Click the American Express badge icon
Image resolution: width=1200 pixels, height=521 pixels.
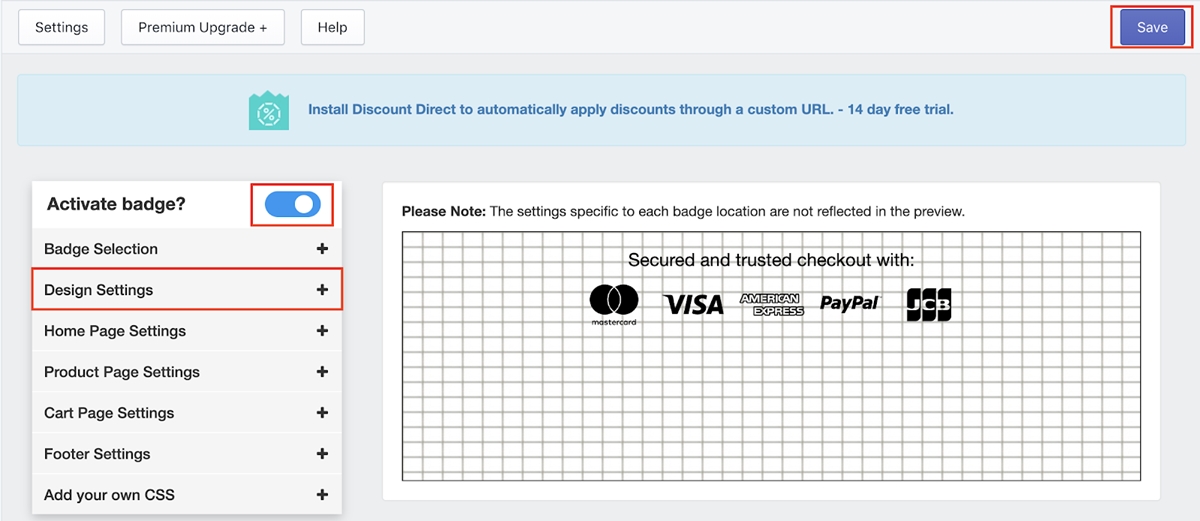771,304
